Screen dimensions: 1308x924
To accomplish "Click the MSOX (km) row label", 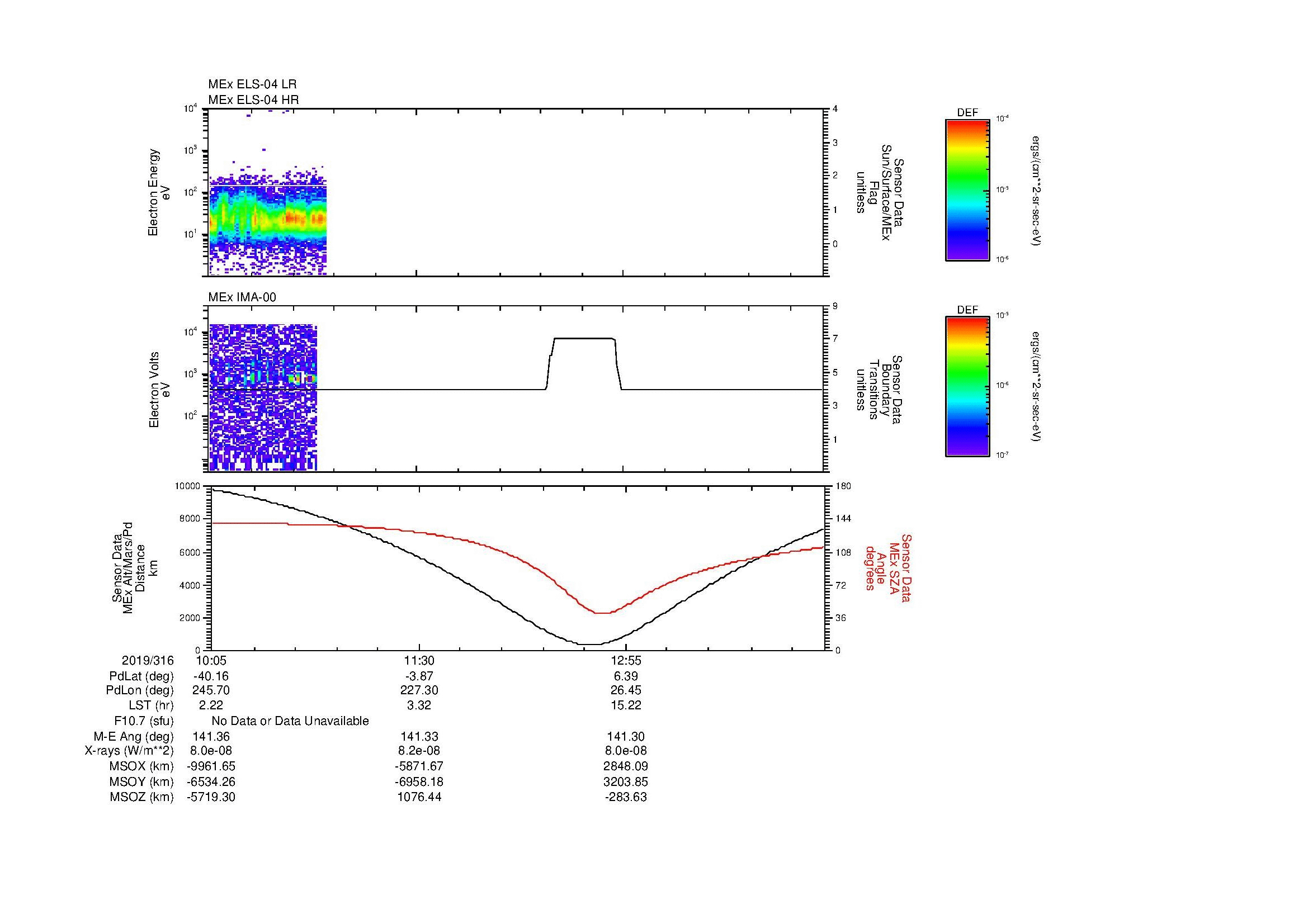I will (141, 766).
